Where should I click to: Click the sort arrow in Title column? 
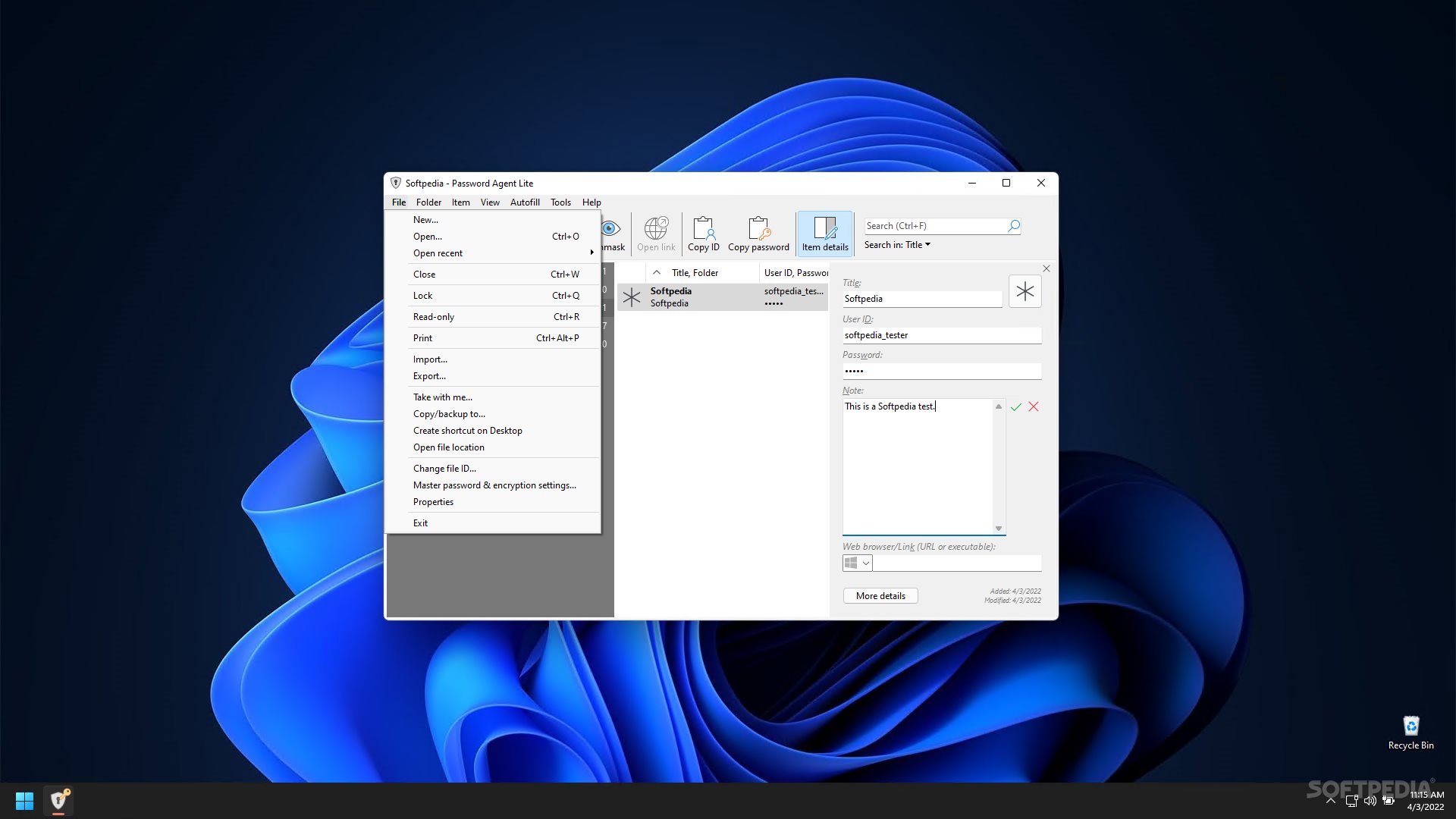tap(657, 272)
